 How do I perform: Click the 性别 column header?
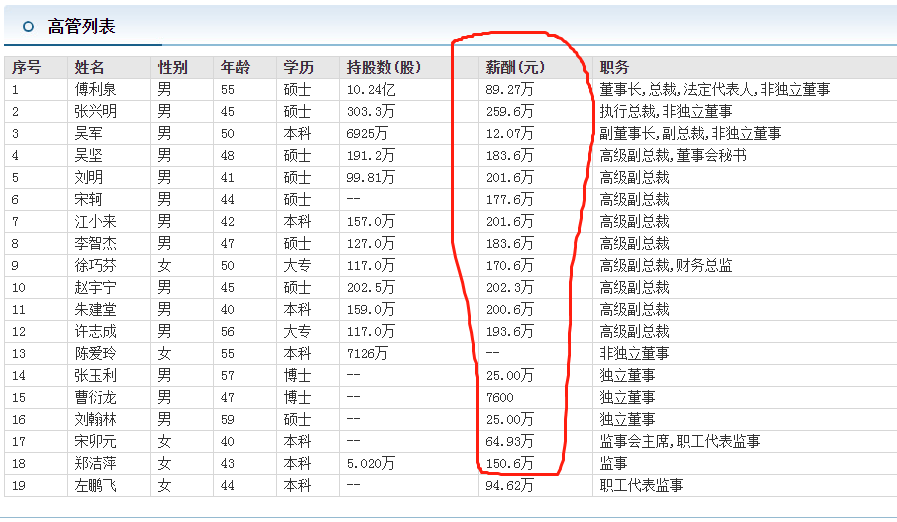coord(172,68)
